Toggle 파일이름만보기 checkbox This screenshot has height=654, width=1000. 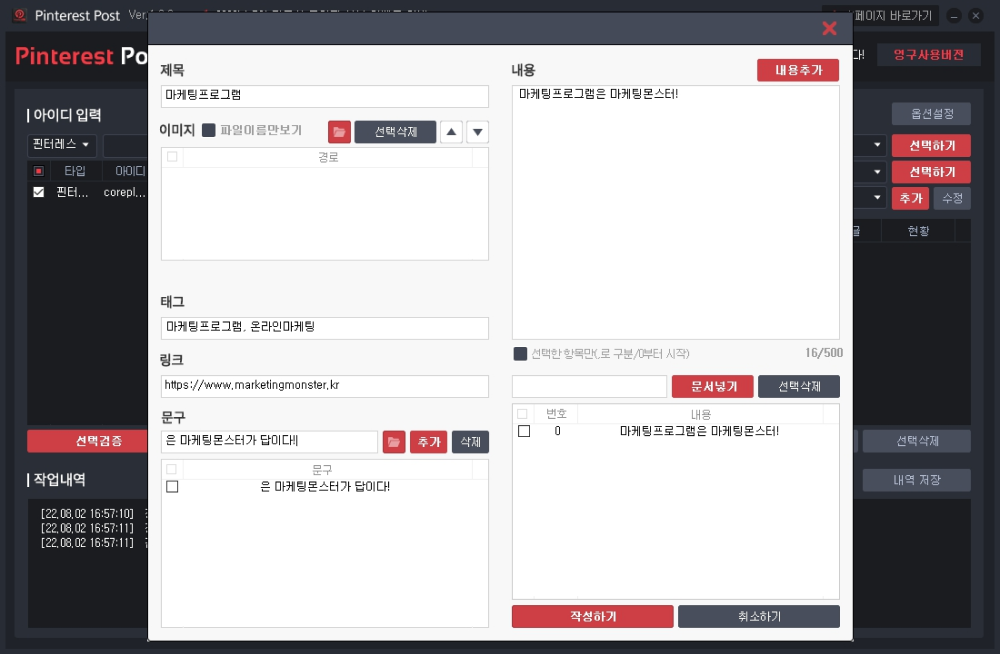pos(209,130)
